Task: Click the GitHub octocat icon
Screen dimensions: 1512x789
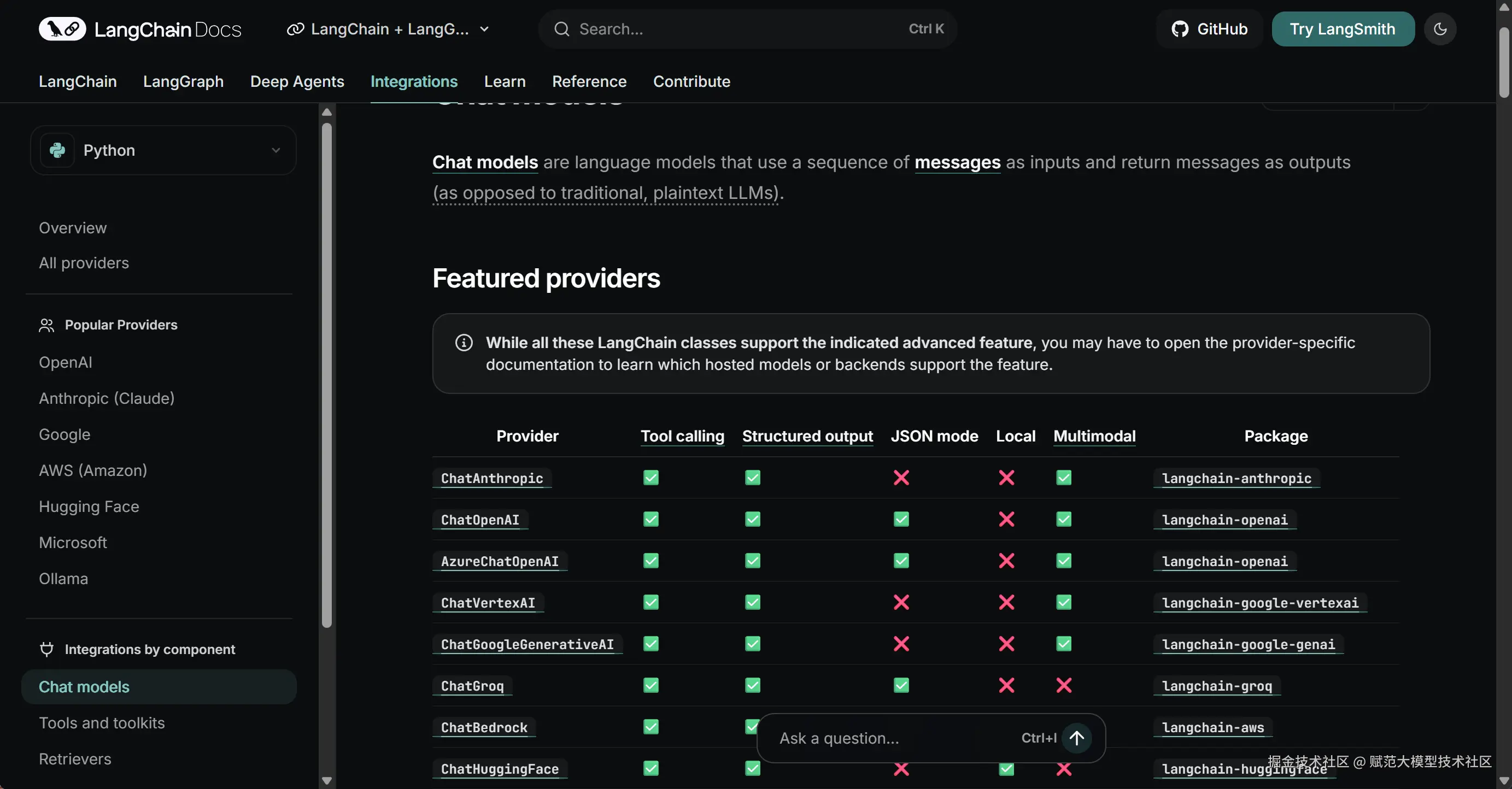Action: 1180,29
